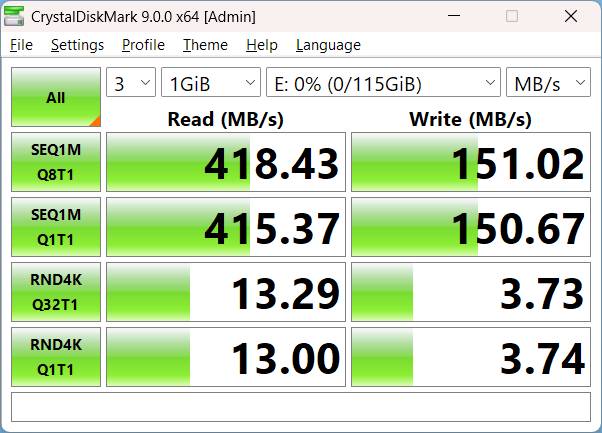Click the empty comment field at bottom
Viewport: 602px width, 433px height.
point(300,406)
